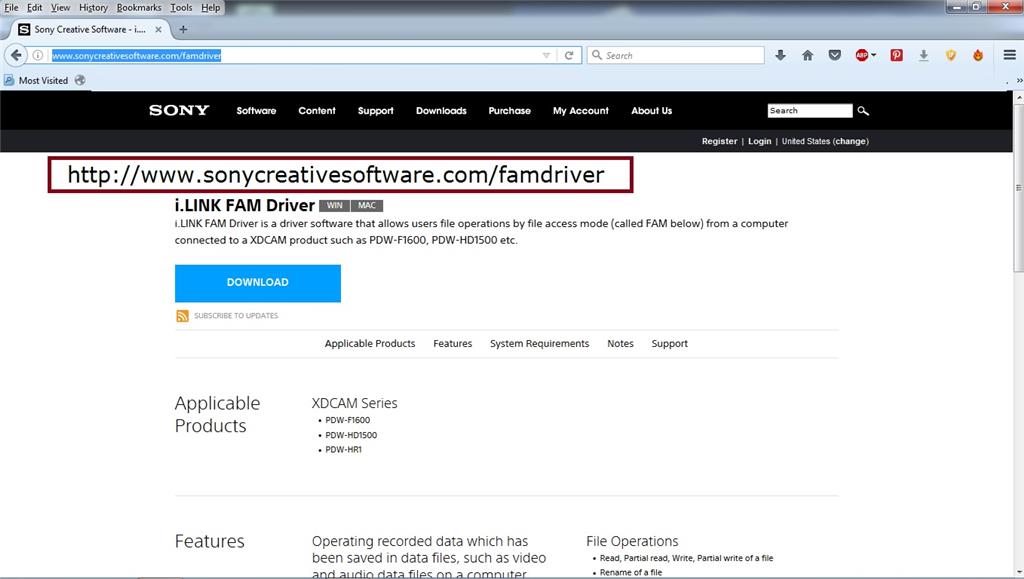Open the Firefox hamburger menu
This screenshot has width=1024, height=579.
[x=1010, y=55]
